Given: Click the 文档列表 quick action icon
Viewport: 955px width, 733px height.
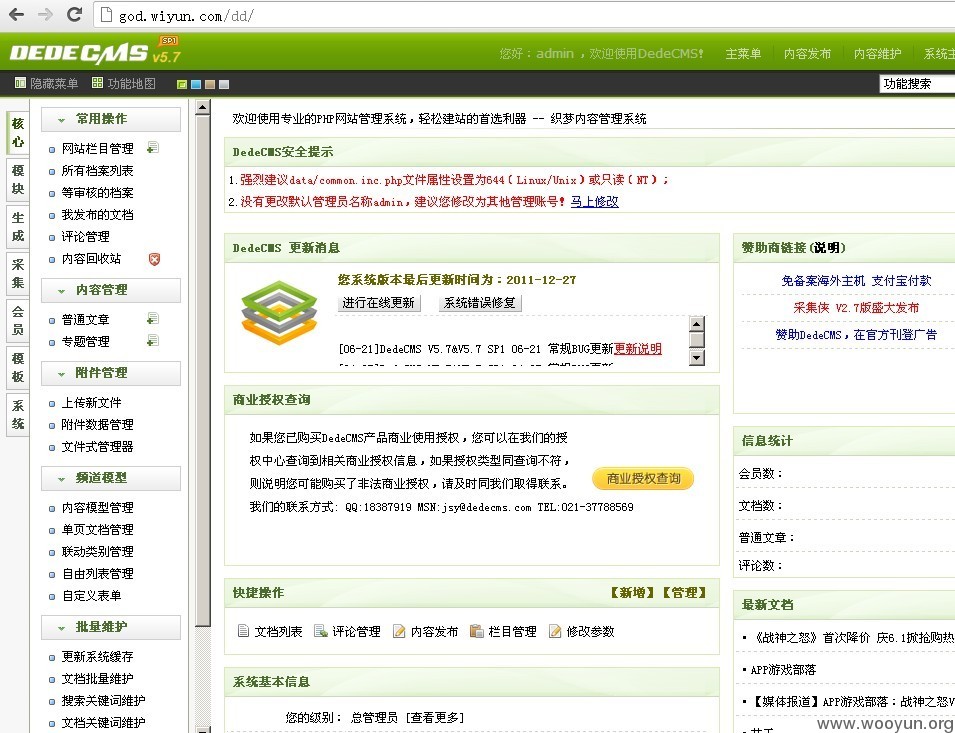Looking at the screenshot, I should coord(243,631).
